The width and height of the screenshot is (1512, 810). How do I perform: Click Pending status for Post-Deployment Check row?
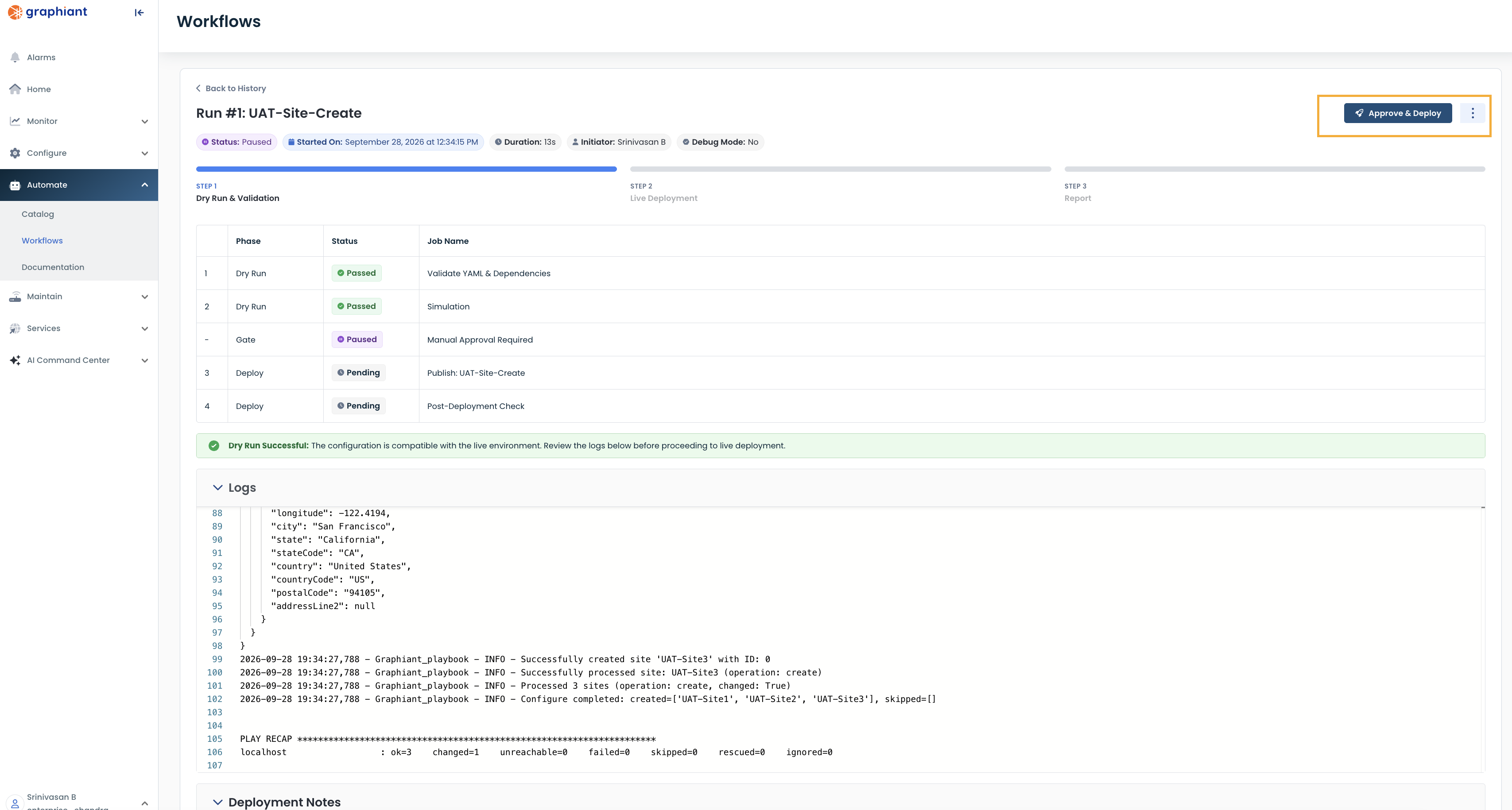point(359,406)
